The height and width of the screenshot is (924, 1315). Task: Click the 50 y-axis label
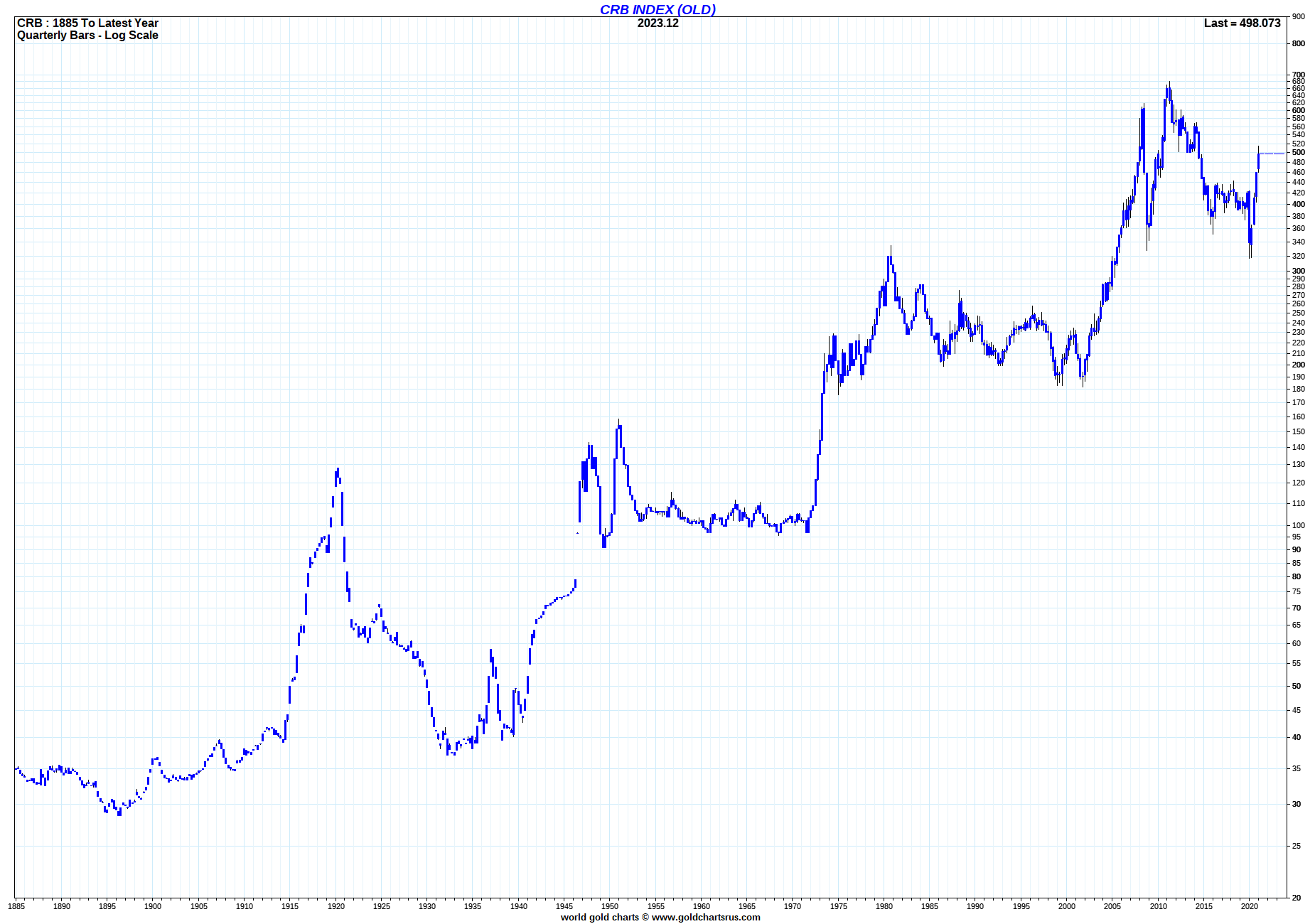tap(1297, 686)
